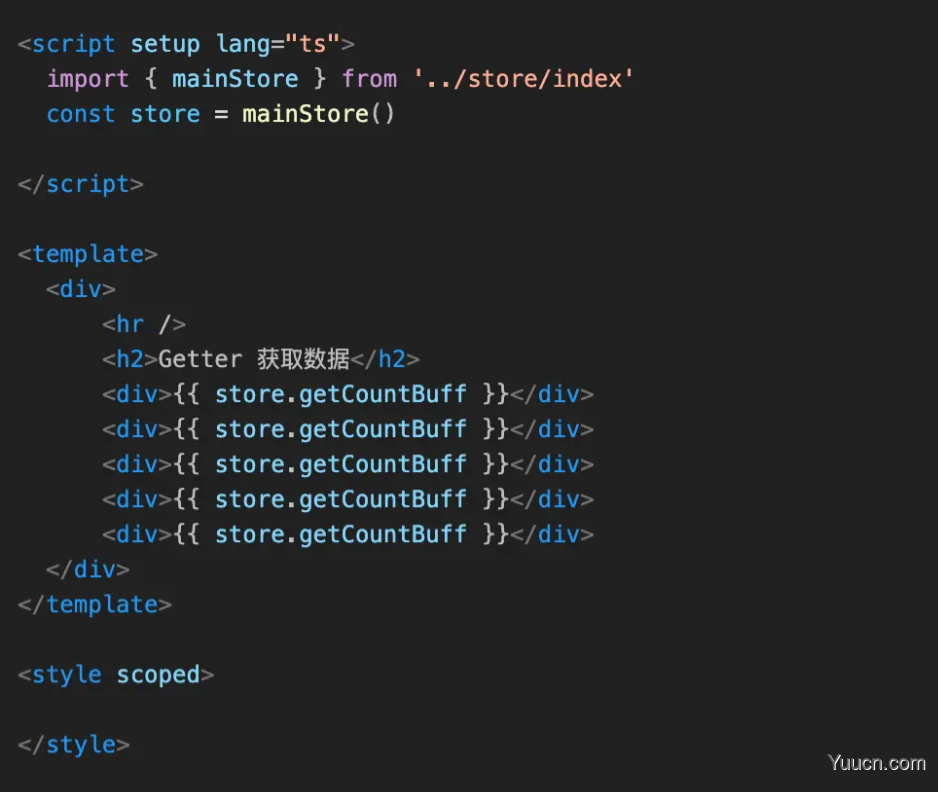This screenshot has height=792, width=938.
Task: Click the Yuucn.com watermark link
Action: [876, 763]
